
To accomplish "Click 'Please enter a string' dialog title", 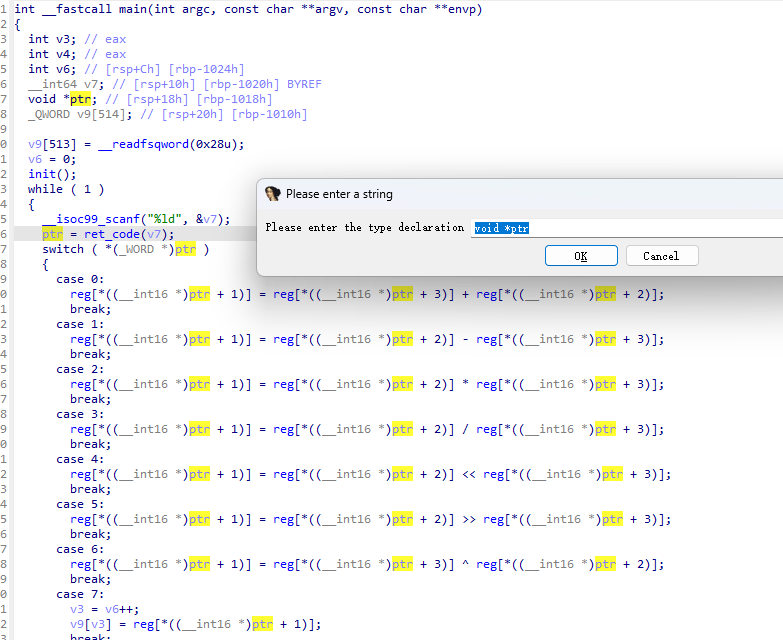I will pyautogui.click(x=339, y=194).
